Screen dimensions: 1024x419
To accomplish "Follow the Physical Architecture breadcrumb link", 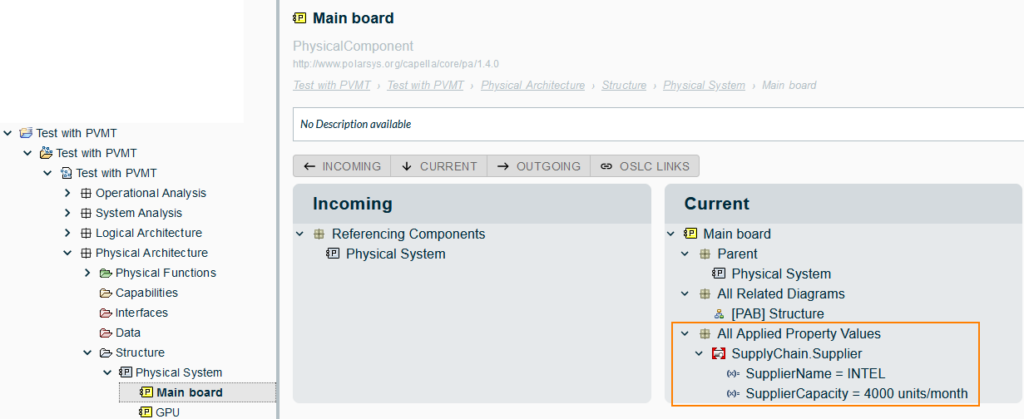I will click(533, 86).
